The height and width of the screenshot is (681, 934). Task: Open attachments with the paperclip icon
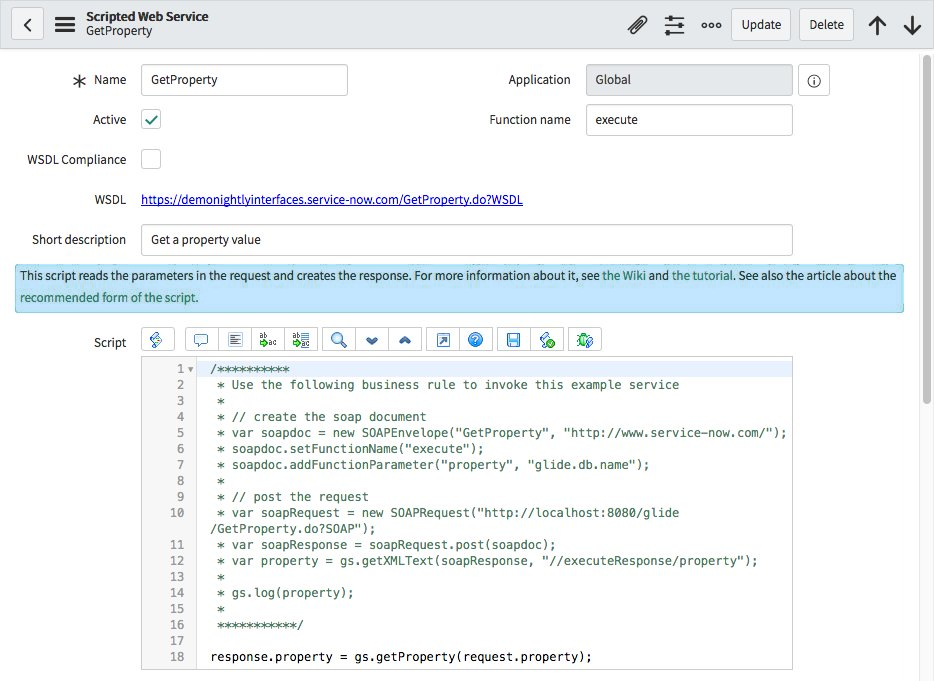(x=637, y=25)
